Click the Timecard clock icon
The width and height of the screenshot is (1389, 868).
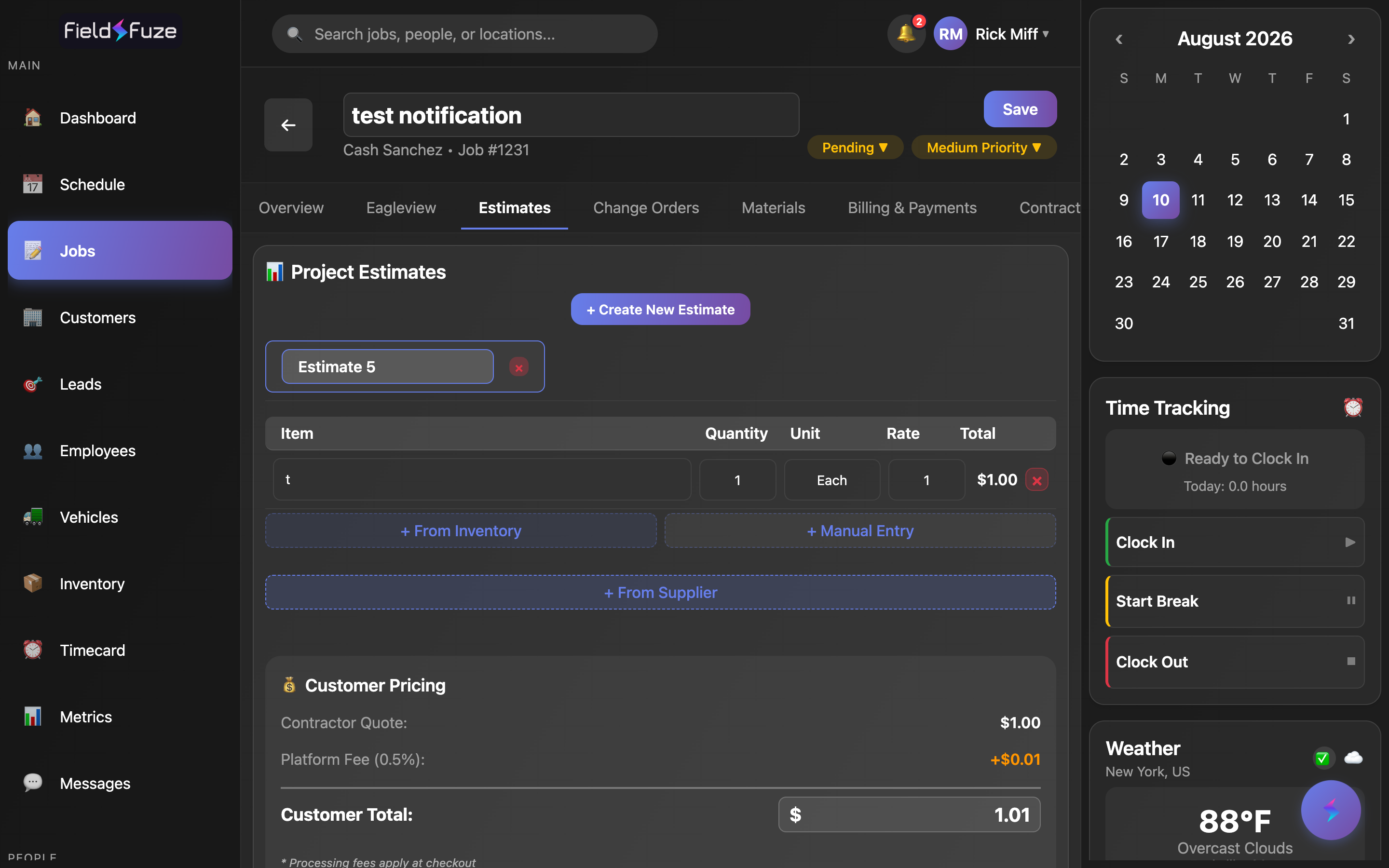click(33, 651)
